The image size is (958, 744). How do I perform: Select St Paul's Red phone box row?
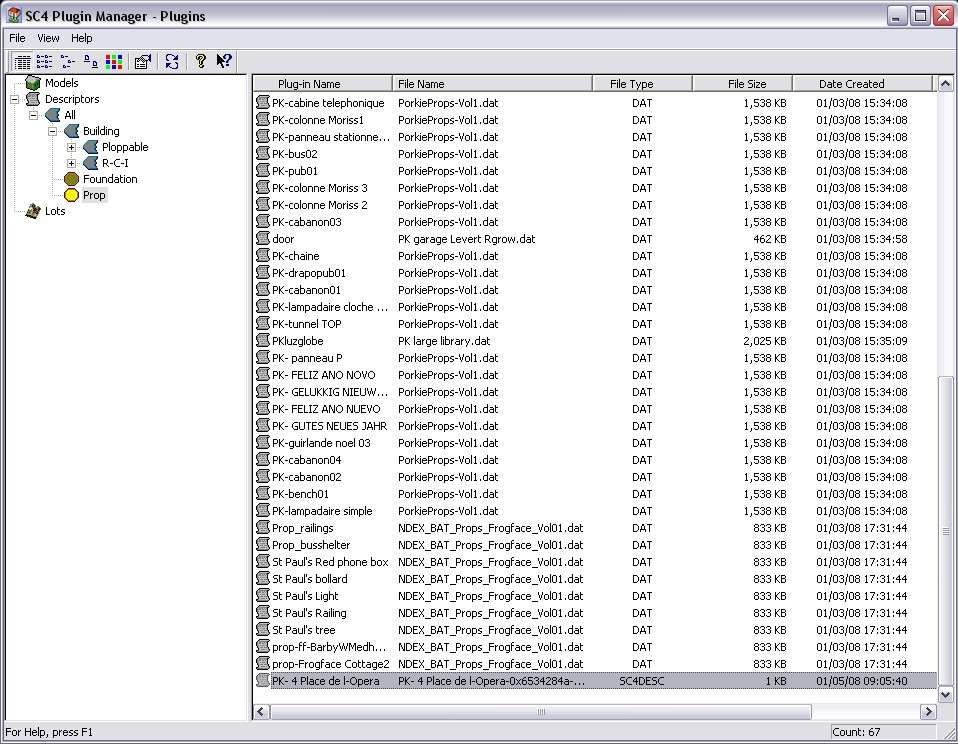point(595,562)
